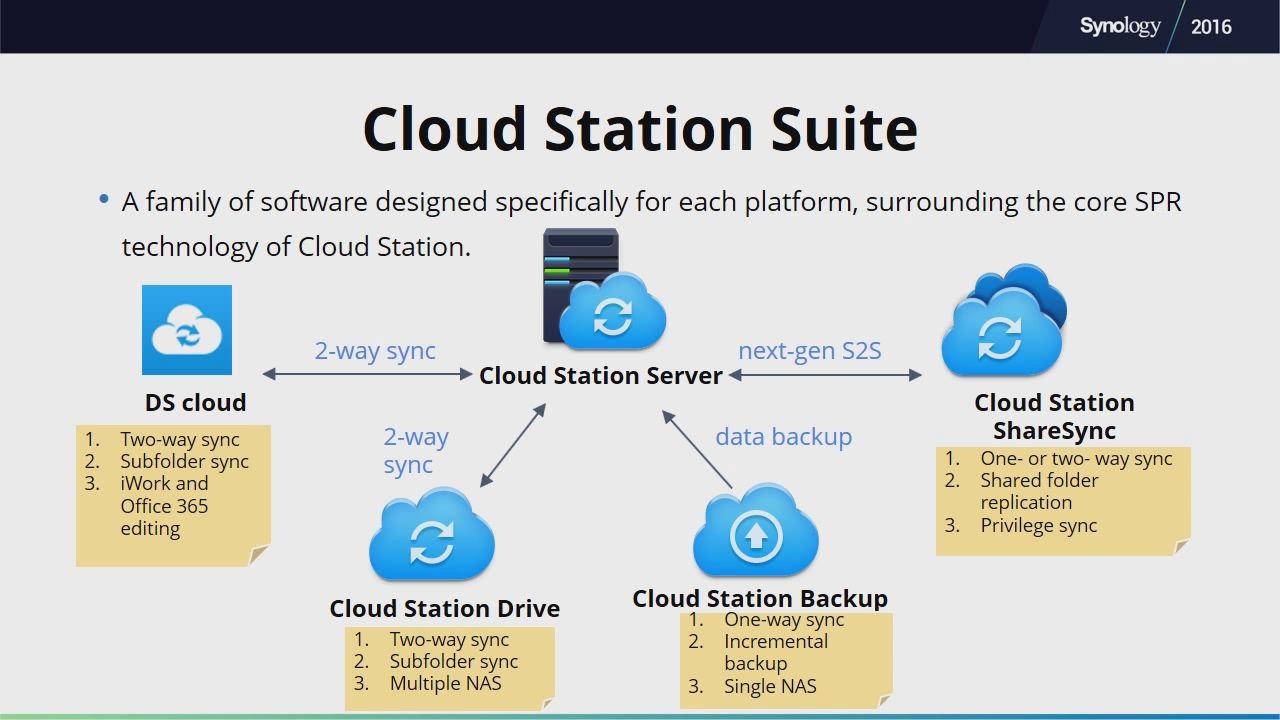Click 'Shared folder replication' item
The height and width of the screenshot is (720, 1280).
coord(1040,491)
